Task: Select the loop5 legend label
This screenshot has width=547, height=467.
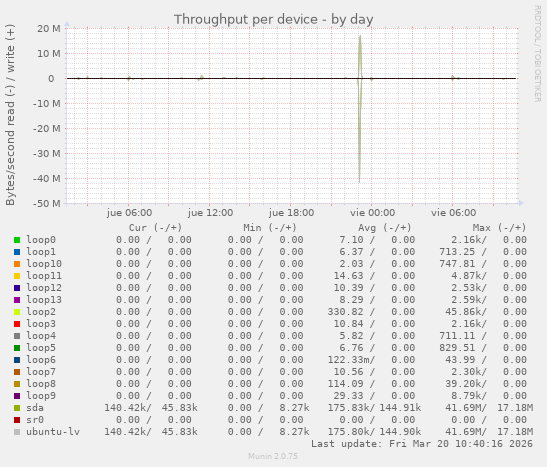Action: pyautogui.click(x=41, y=348)
